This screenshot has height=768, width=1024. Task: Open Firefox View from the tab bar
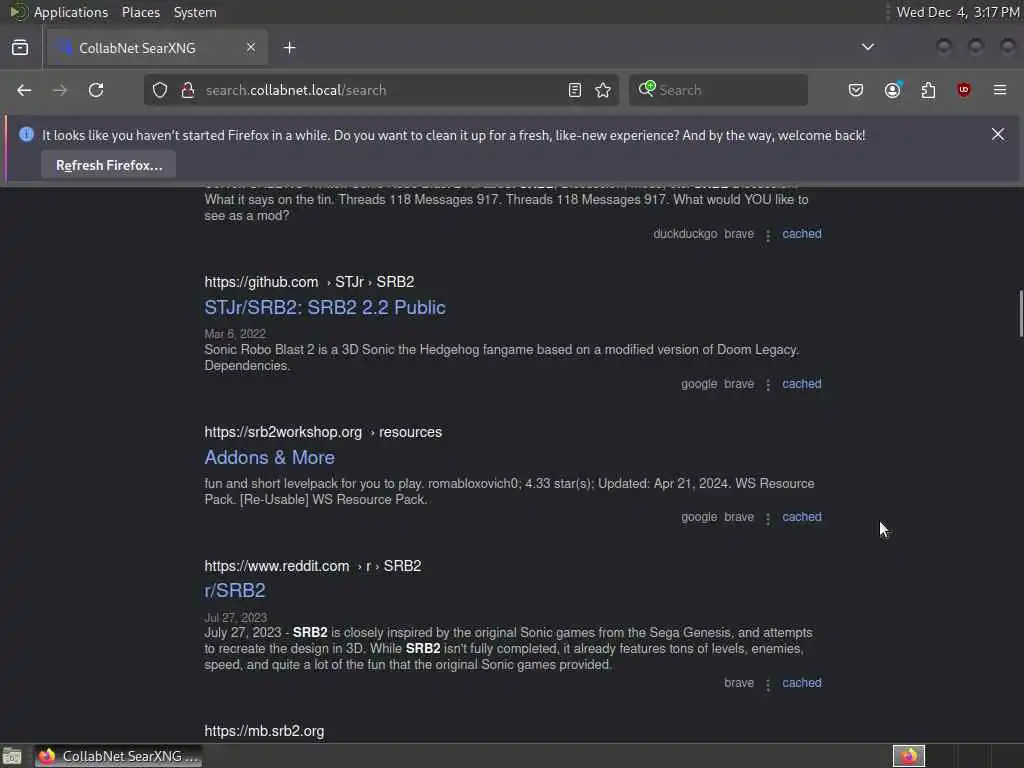tap(20, 48)
